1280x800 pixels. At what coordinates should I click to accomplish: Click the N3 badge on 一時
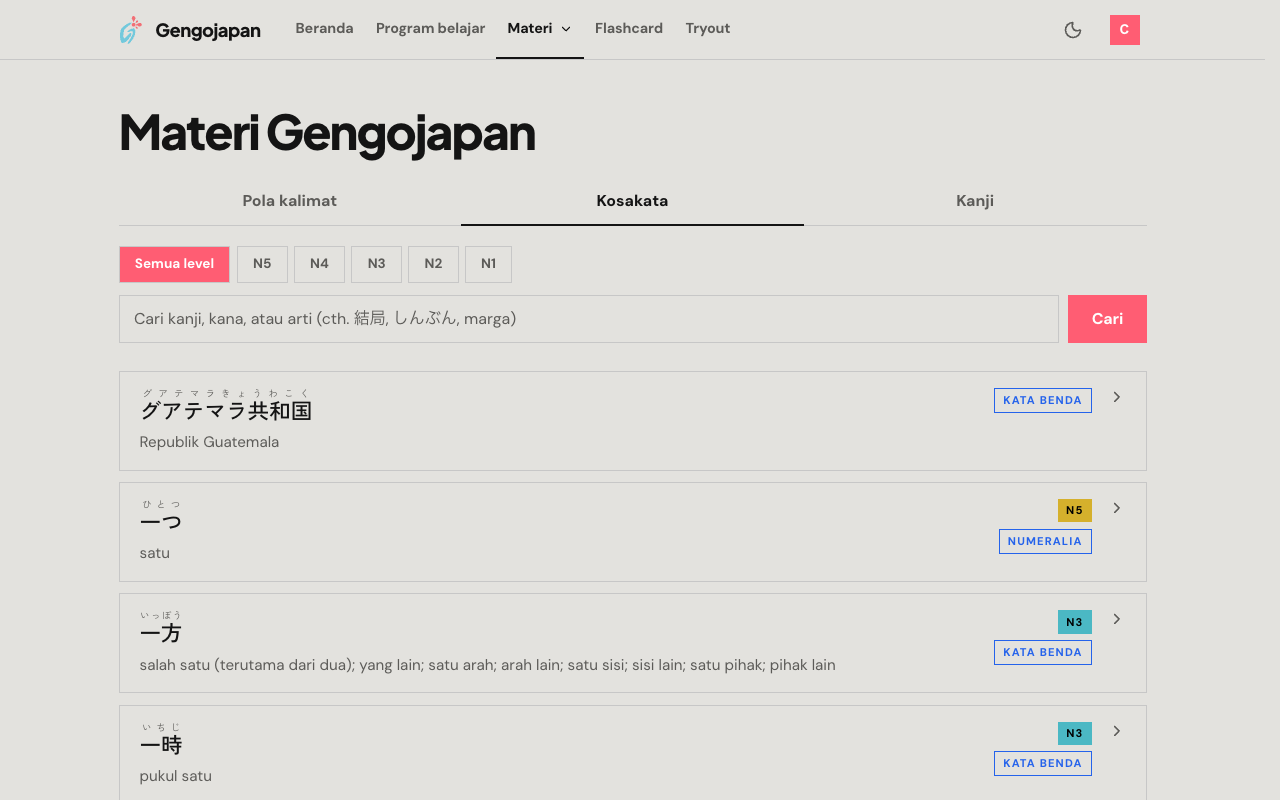pos(1075,733)
